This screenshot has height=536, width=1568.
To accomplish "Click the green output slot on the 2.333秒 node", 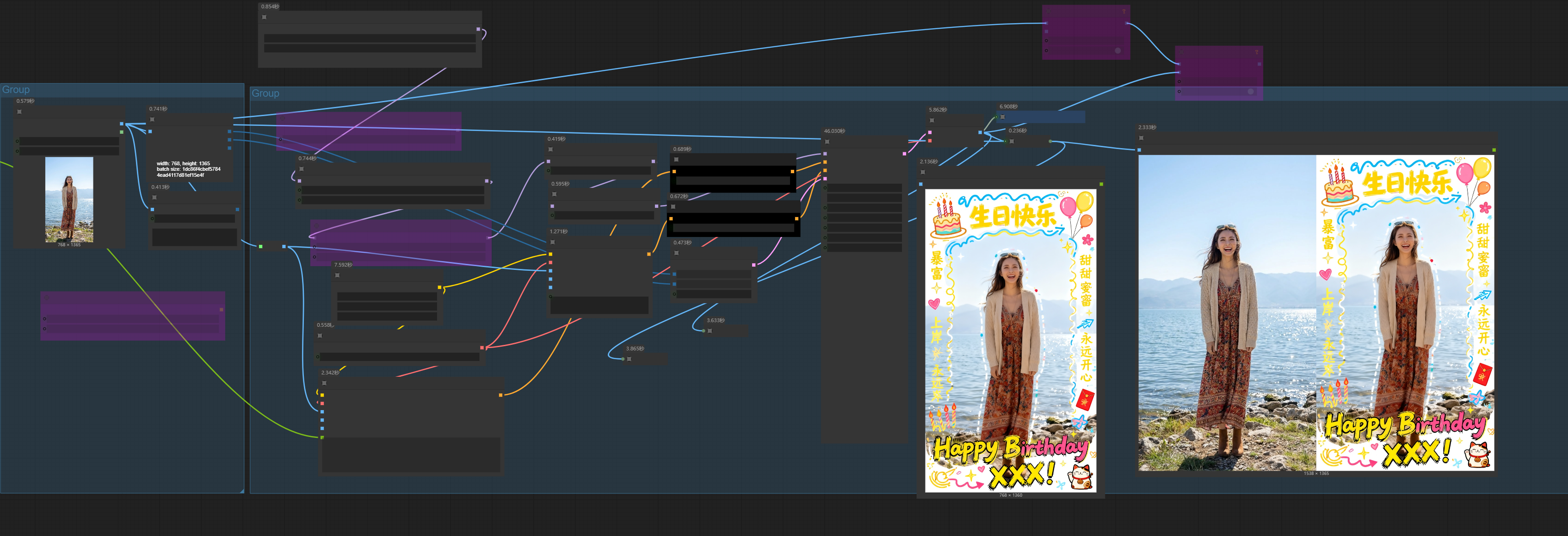I will [x=1494, y=150].
